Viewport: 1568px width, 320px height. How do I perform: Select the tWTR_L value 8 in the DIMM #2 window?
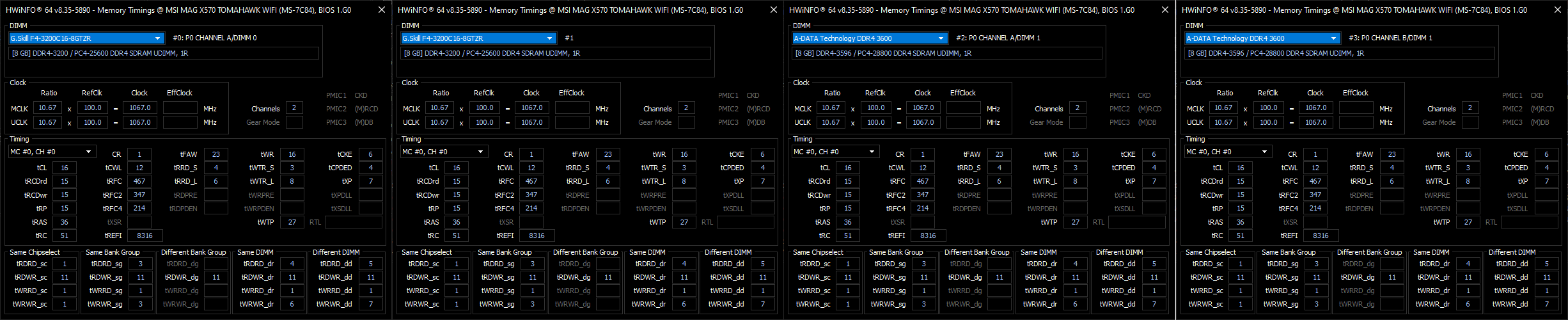point(1076,181)
